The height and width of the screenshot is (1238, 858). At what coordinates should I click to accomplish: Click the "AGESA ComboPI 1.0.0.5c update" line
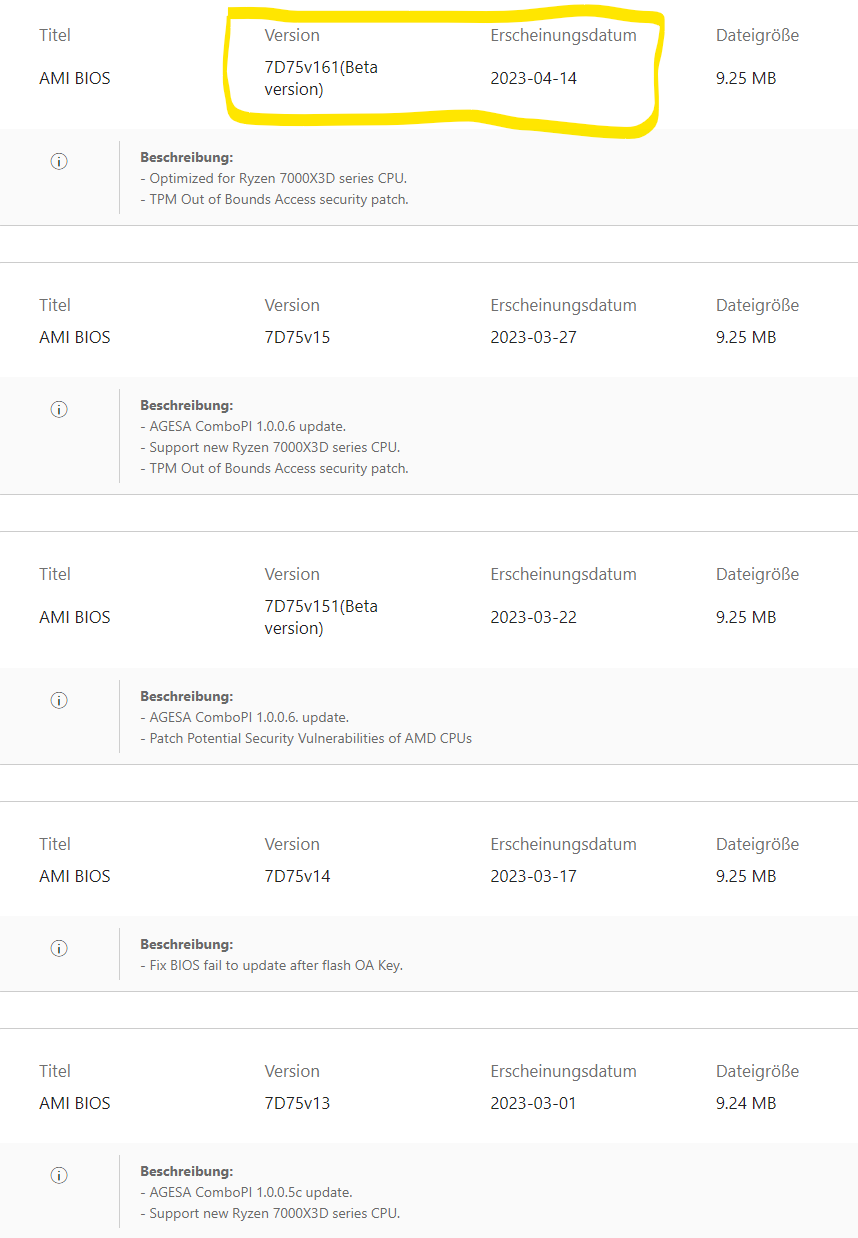[x=250, y=1192]
